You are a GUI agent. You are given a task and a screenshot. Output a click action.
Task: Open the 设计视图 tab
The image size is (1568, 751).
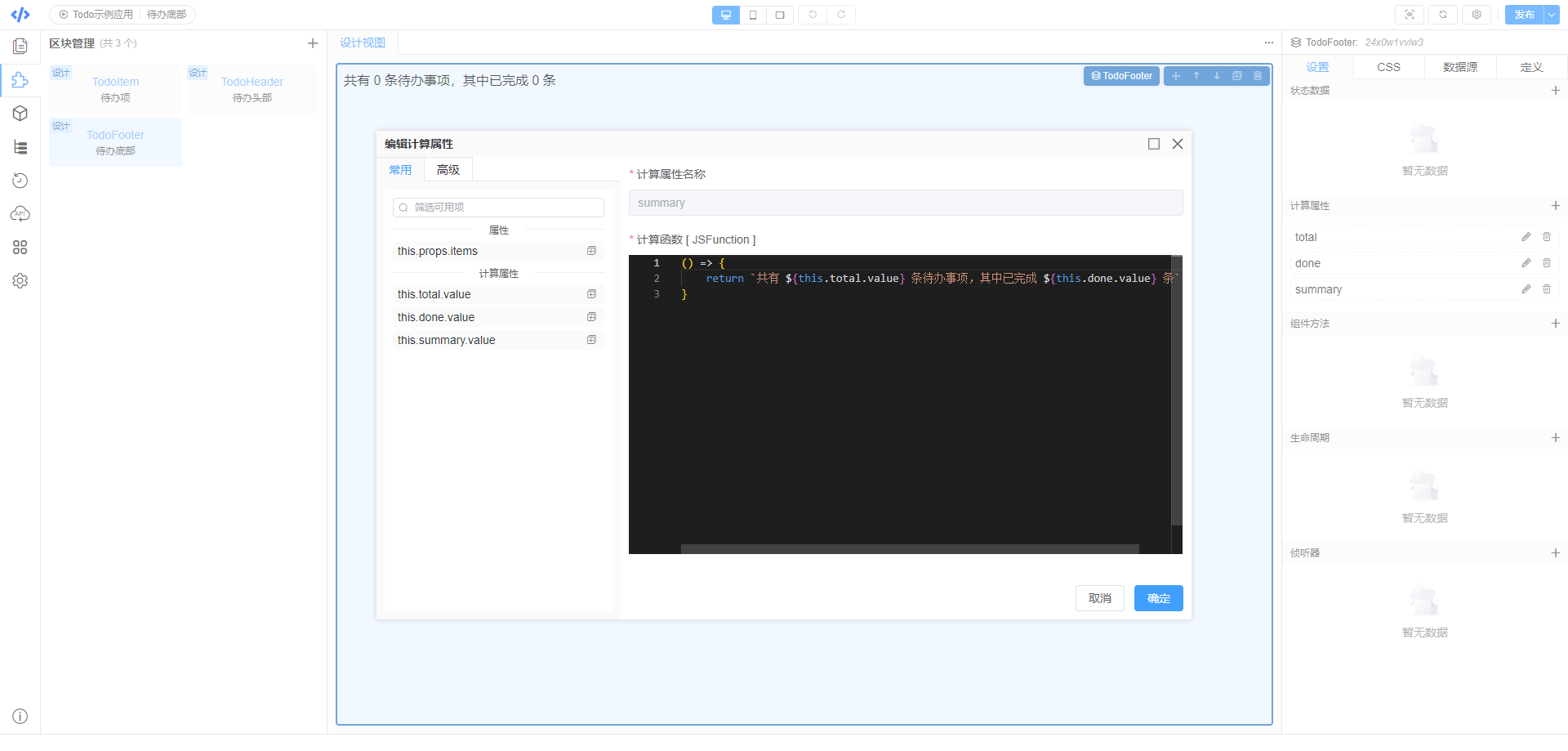coord(363,42)
